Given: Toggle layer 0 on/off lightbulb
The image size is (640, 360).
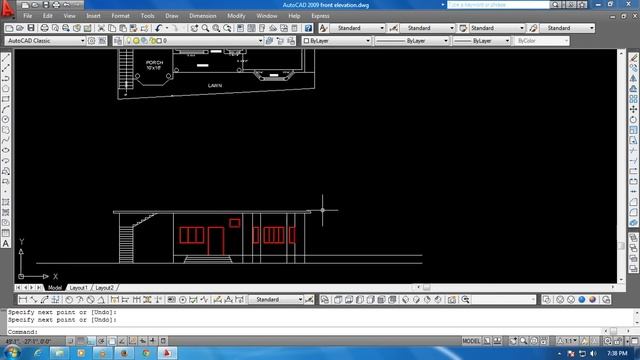Looking at the screenshot, I should (129, 41).
